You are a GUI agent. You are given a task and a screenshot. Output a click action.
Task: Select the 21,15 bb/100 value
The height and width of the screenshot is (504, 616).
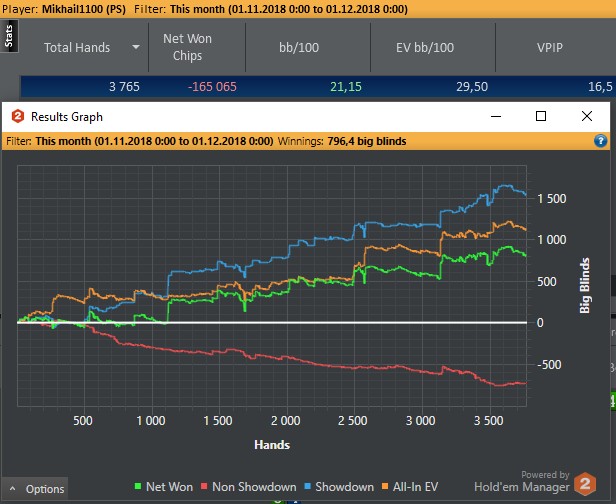coord(346,86)
